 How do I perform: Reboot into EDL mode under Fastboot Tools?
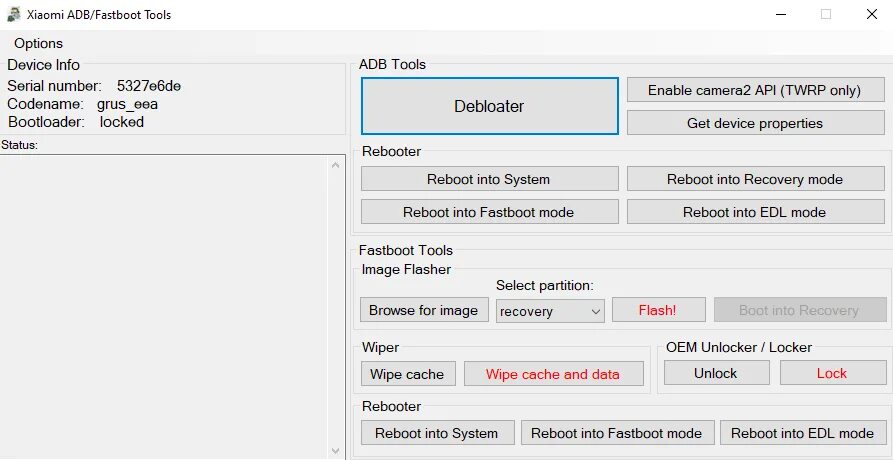(x=803, y=433)
